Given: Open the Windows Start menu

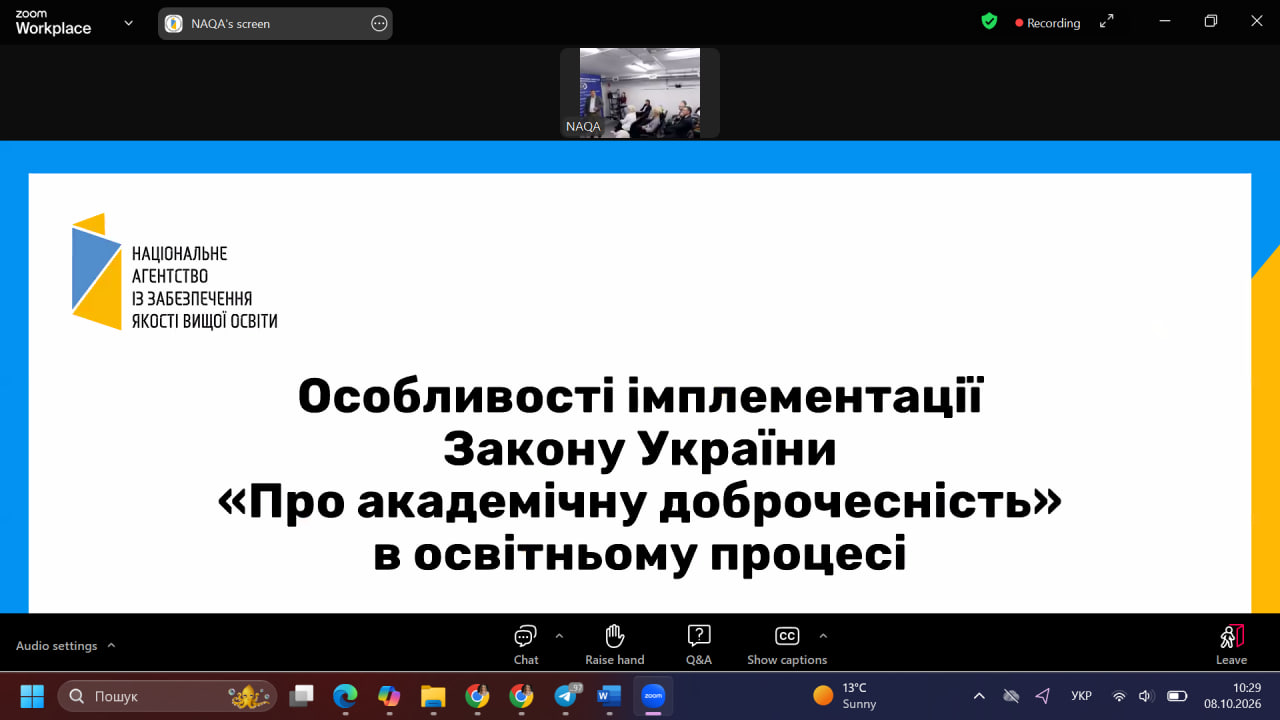Looking at the screenshot, I should pyautogui.click(x=32, y=696).
